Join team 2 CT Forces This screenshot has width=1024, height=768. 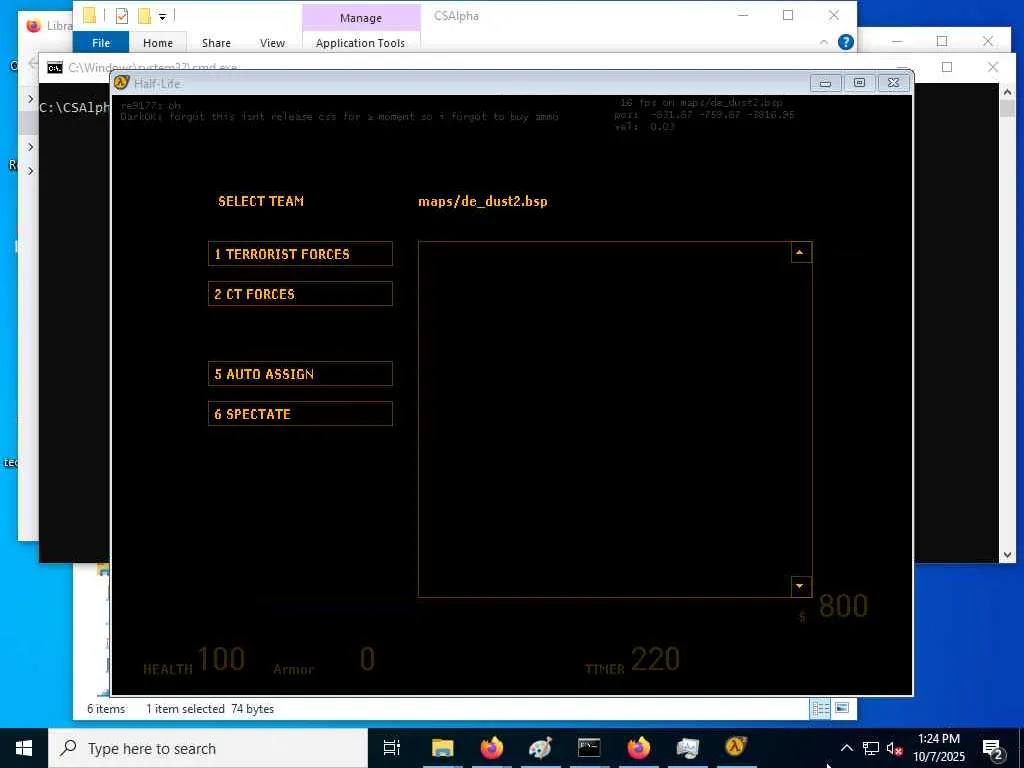300,294
